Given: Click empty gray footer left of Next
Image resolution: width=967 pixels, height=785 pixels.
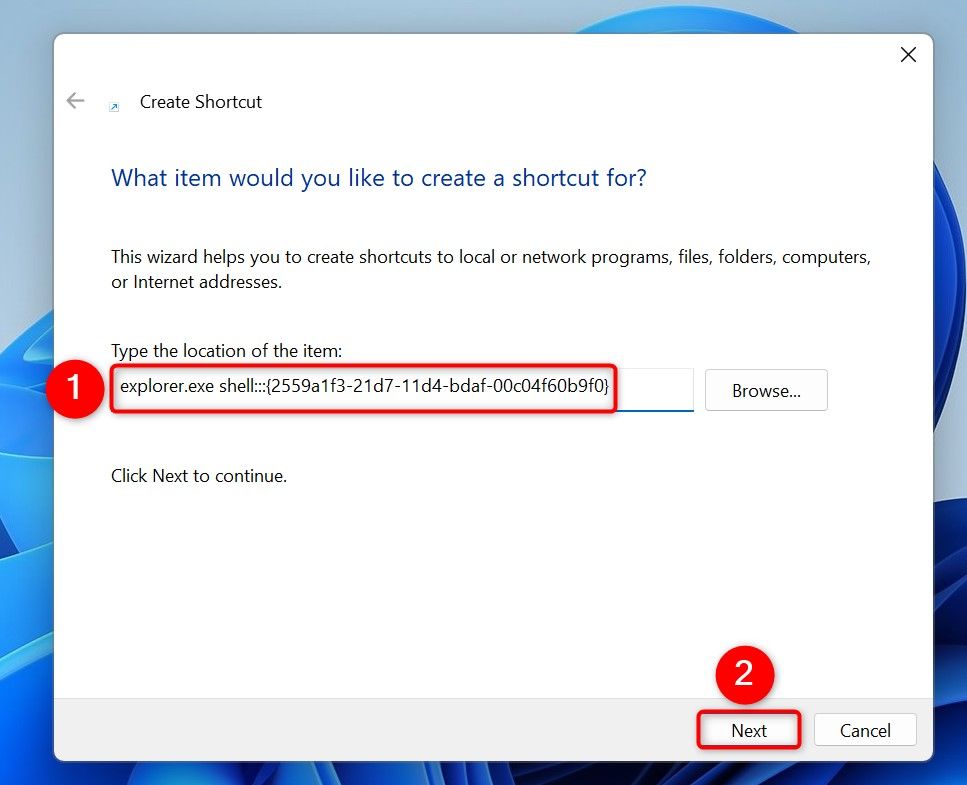Looking at the screenshot, I should [x=350, y=730].
